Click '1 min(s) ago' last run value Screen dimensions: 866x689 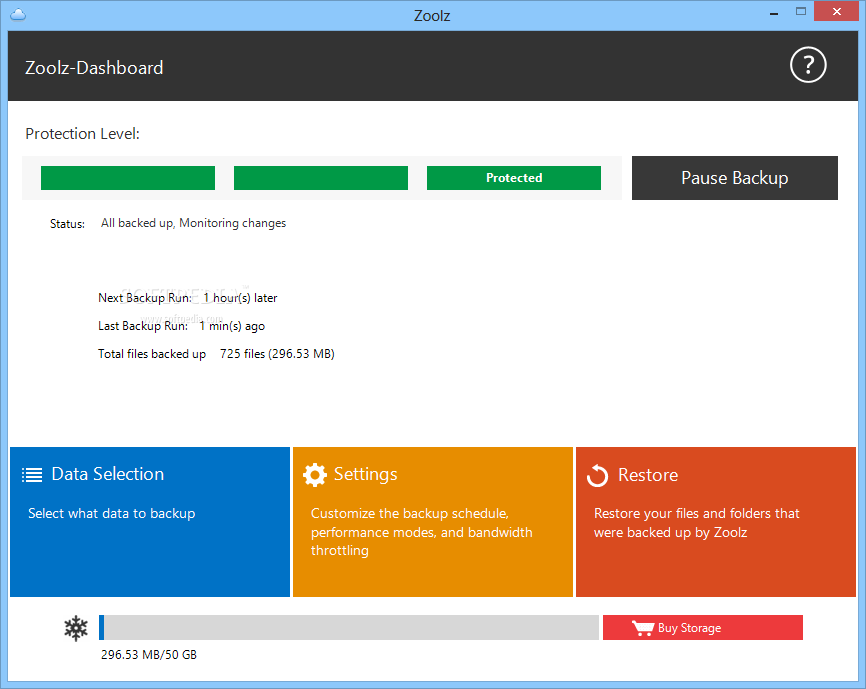[x=232, y=326]
